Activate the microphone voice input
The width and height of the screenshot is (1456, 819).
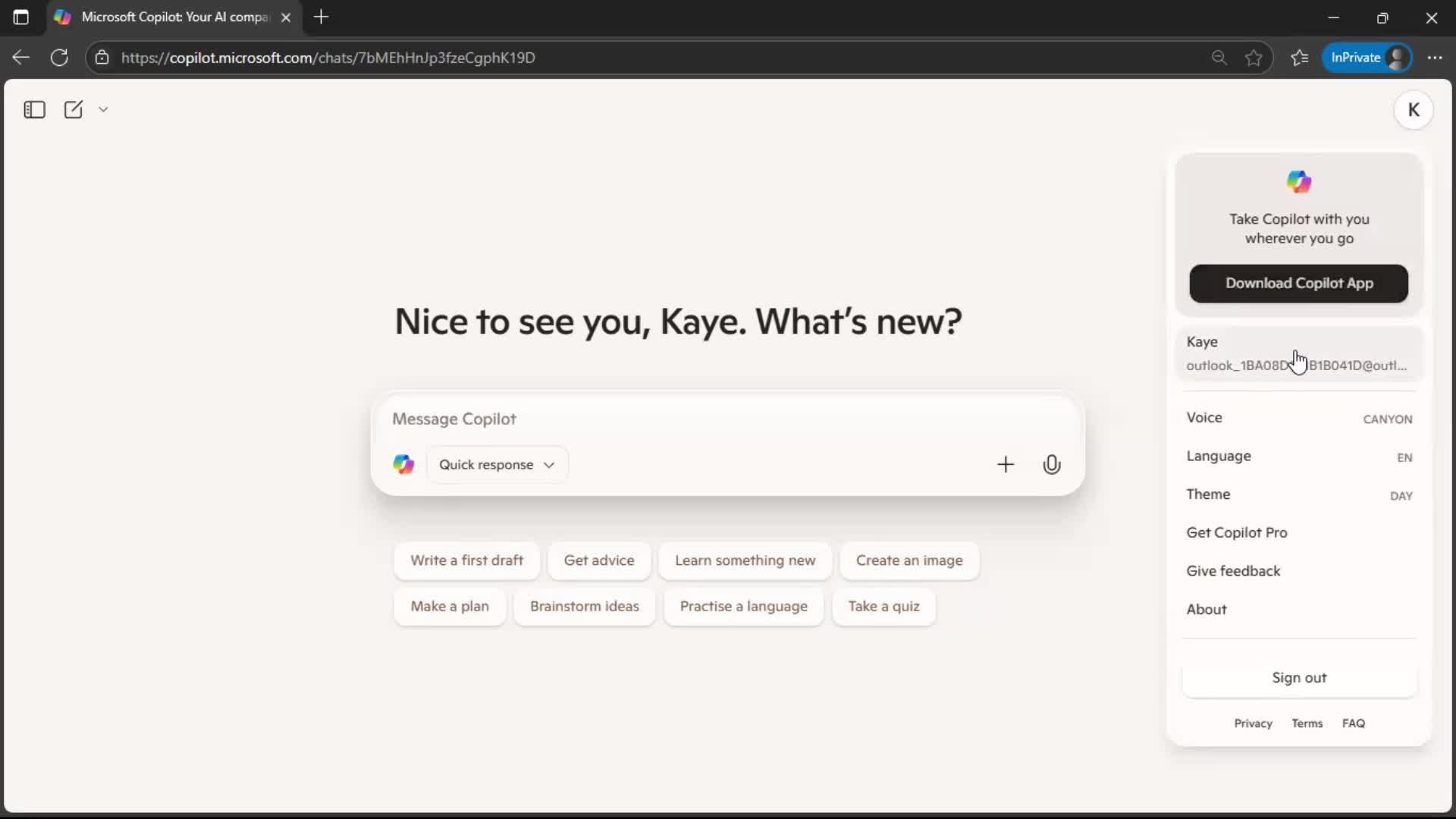(1051, 464)
